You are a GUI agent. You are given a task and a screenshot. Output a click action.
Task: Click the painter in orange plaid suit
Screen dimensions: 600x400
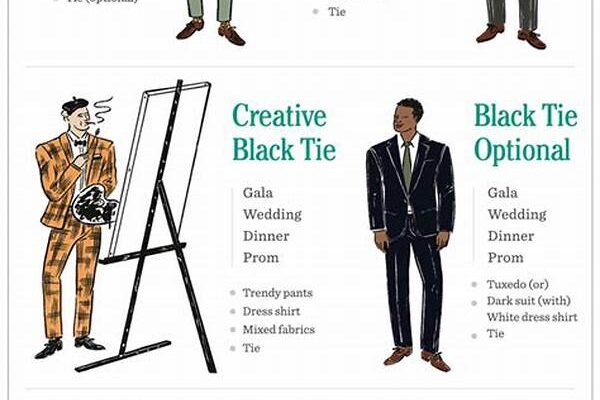(x=76, y=228)
